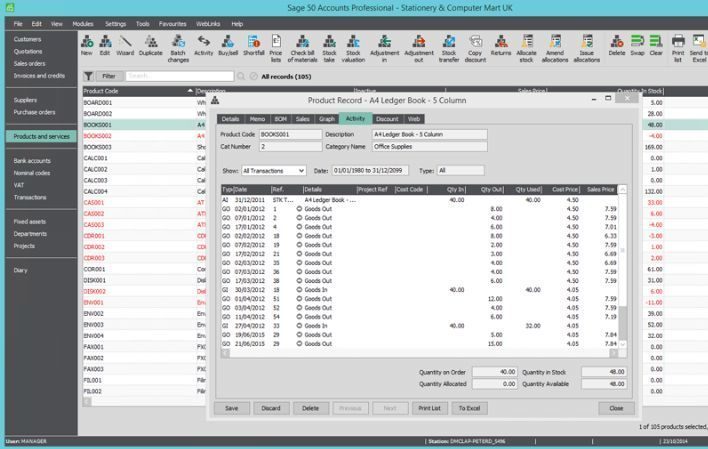Select the Goods Out row dated 02/01/2012
Screen dimensions: 708x449
click(x=419, y=209)
